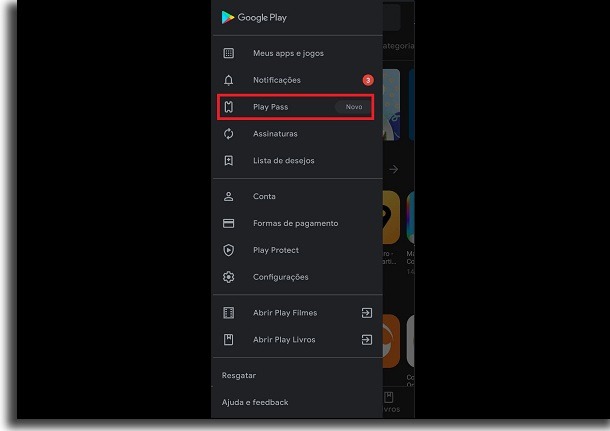Click the Assinaturas refresh icon
Image resolution: width=610 pixels, height=431 pixels.
coord(229,134)
